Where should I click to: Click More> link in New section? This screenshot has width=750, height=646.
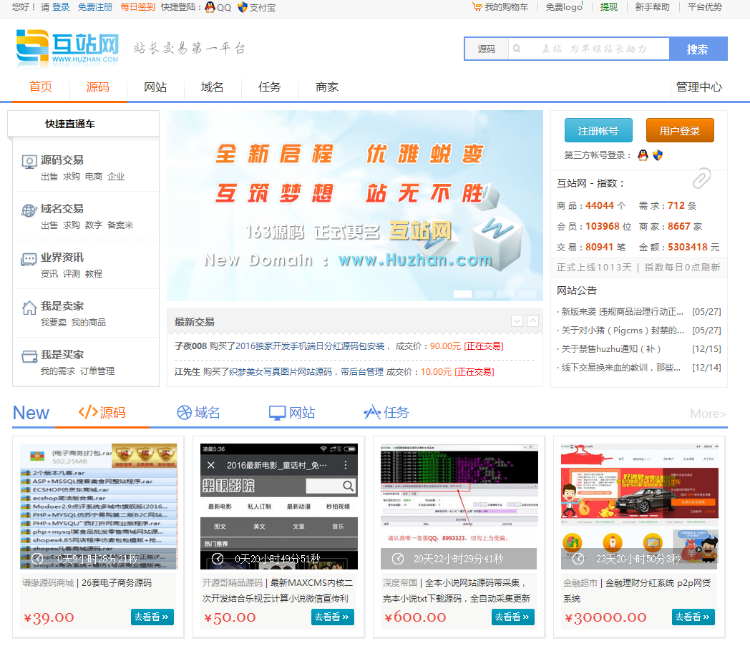click(x=708, y=414)
